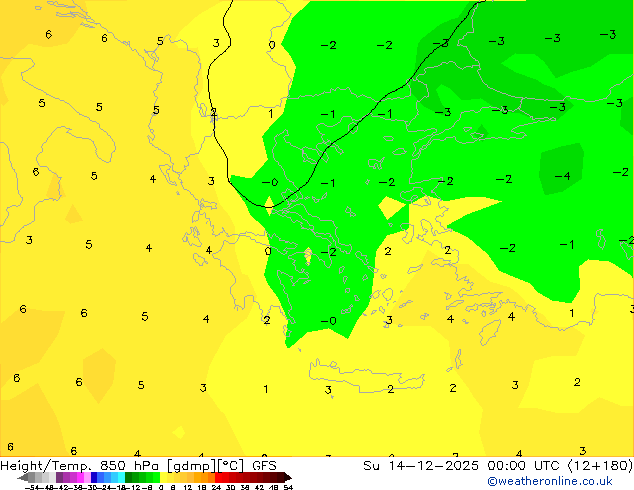This screenshot has height=490, width=634.
Task: Select the bright red block in the color scale
Action: point(218,477)
